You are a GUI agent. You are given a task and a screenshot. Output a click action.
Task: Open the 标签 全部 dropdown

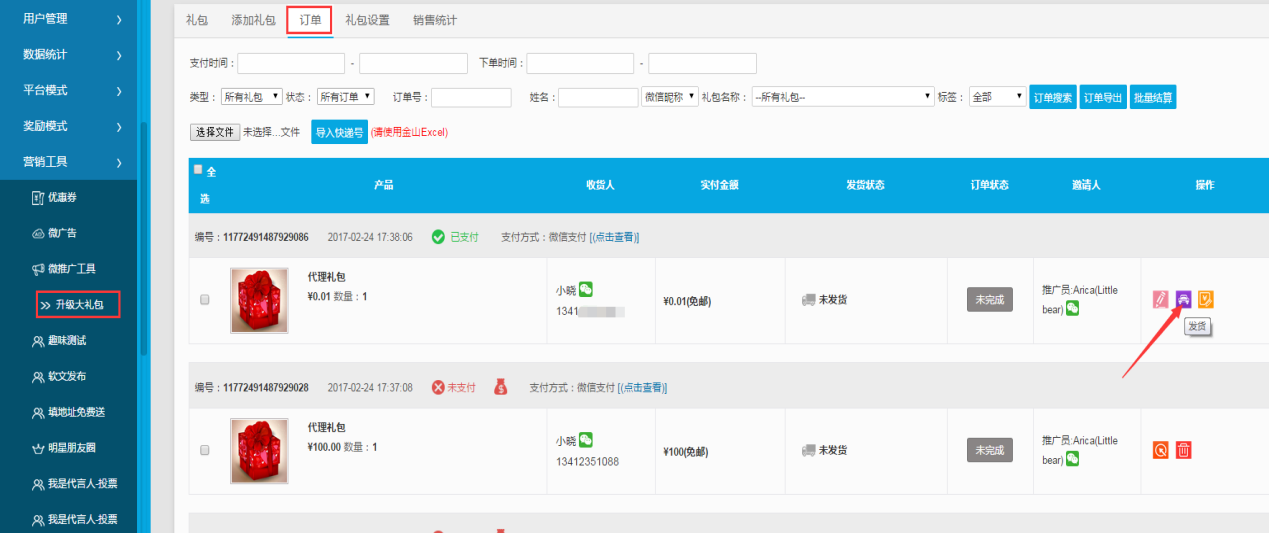click(x=997, y=97)
